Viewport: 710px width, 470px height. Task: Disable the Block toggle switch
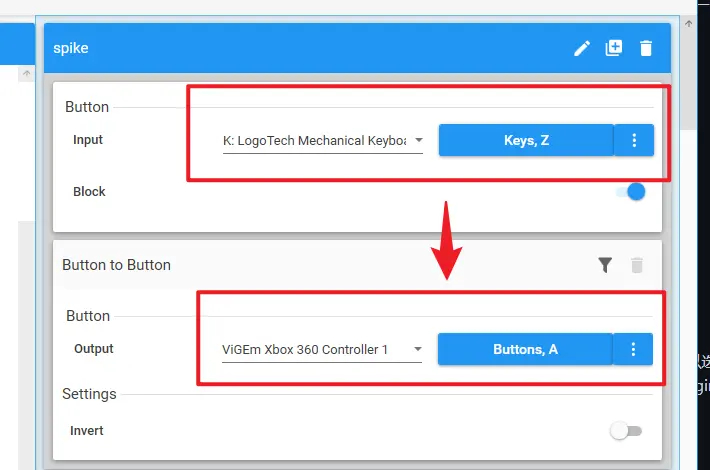pyautogui.click(x=629, y=192)
